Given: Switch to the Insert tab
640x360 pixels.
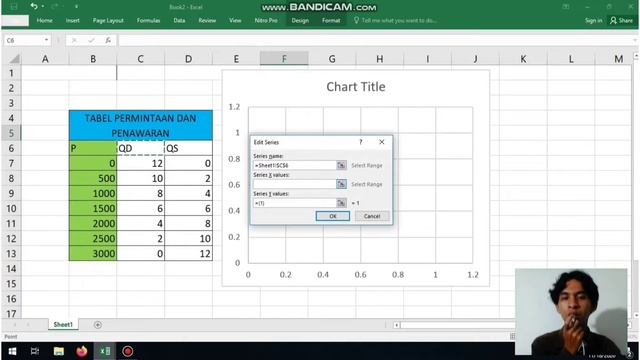Looking at the screenshot, I should pos(73,20).
